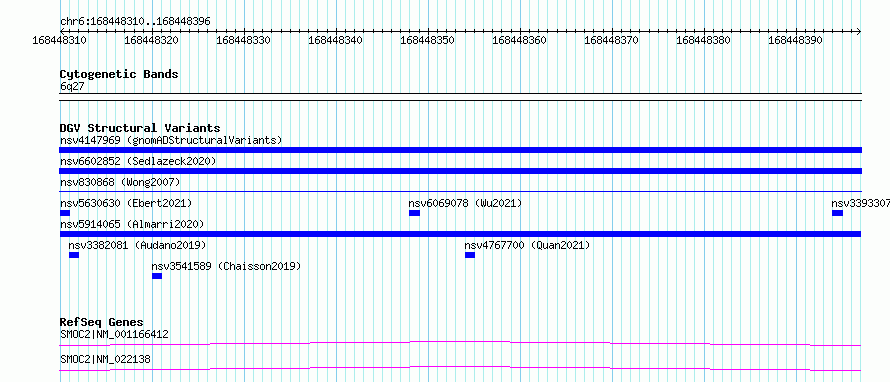Screen dimensions: 890x382
Task: Open the SMOC2|NM_022138 gene label
Action: click(x=105, y=359)
